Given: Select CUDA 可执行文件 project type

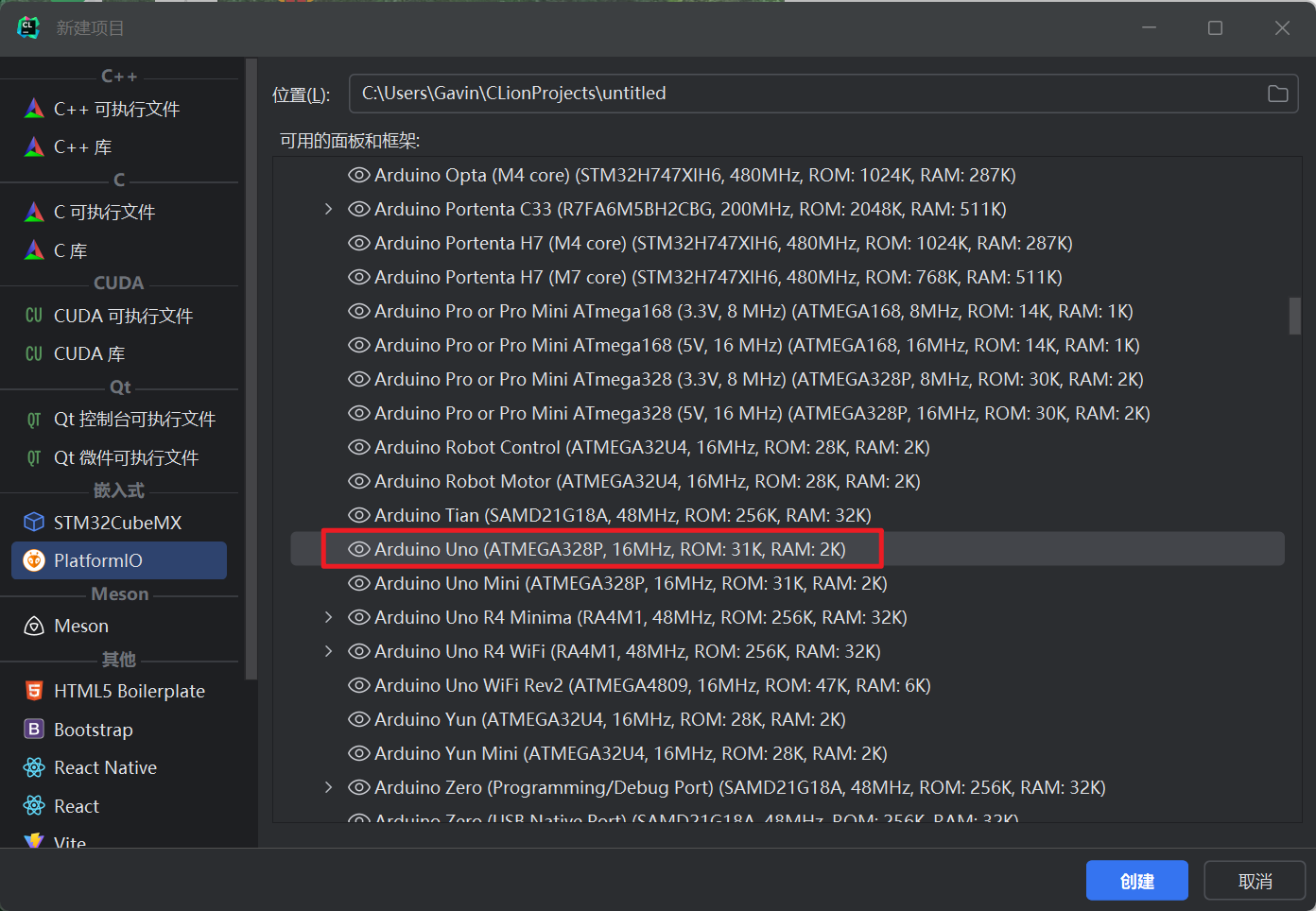Looking at the screenshot, I should (119, 316).
